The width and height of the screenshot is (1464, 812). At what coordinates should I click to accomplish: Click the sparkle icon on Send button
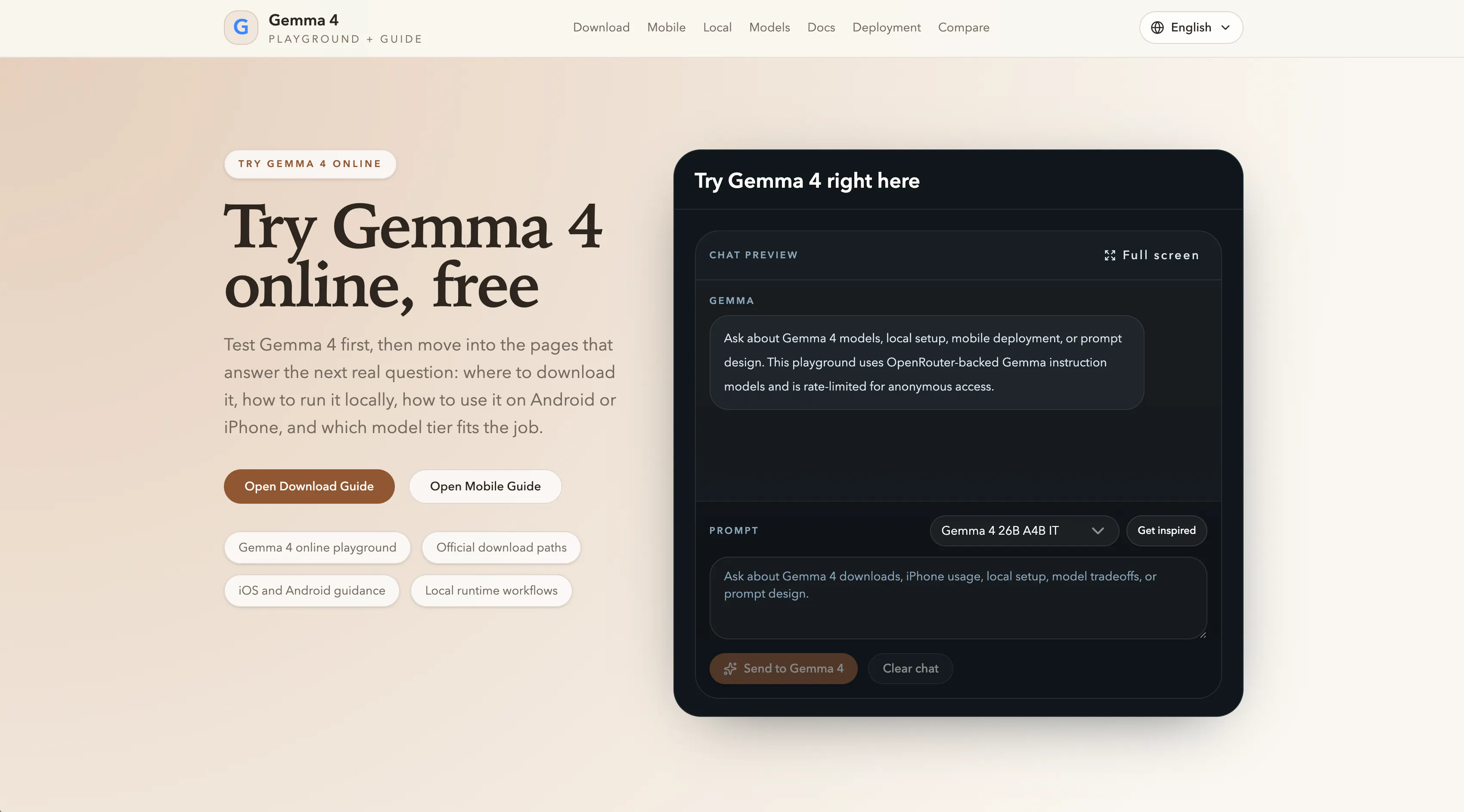click(730, 668)
